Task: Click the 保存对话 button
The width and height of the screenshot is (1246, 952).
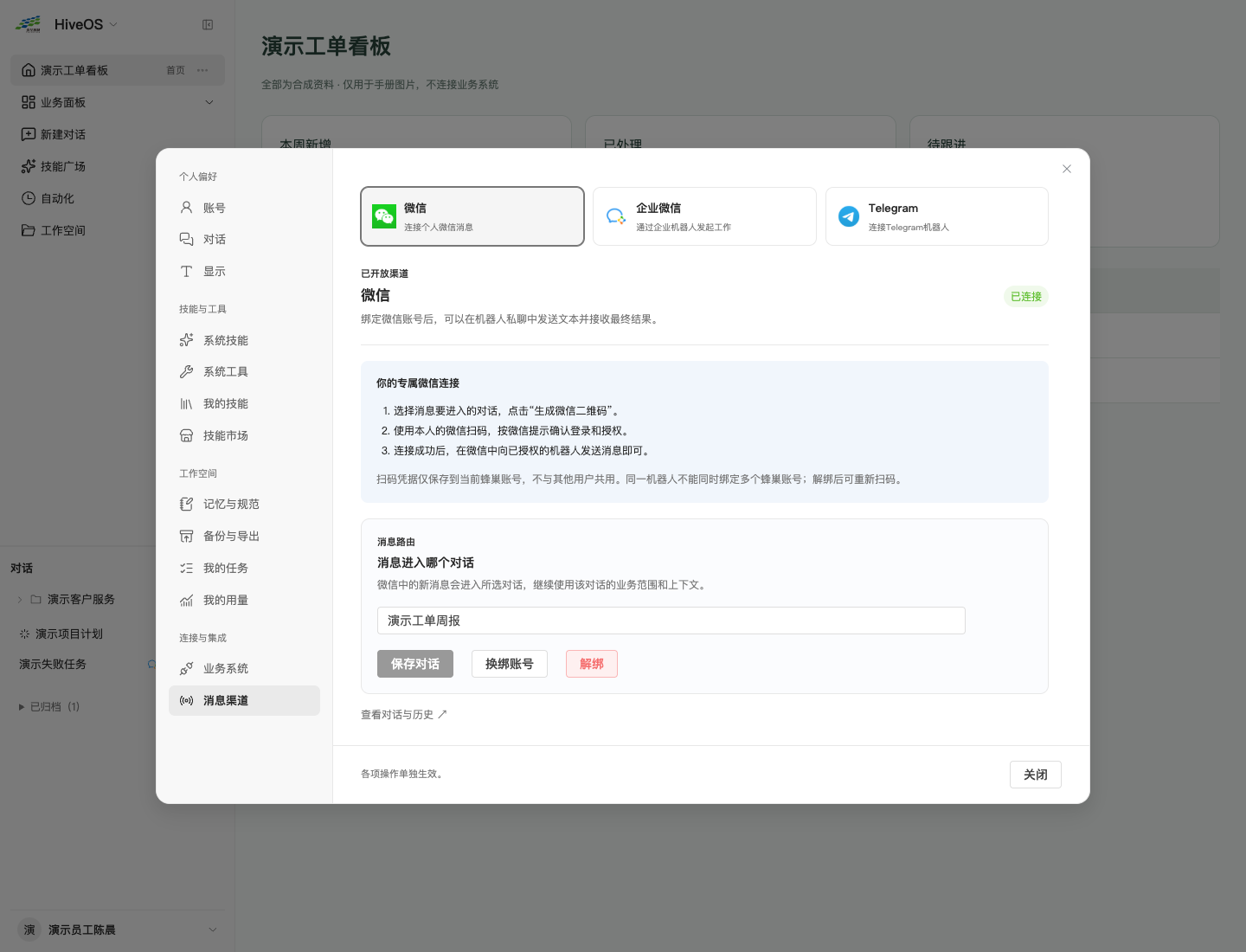Action: click(415, 664)
